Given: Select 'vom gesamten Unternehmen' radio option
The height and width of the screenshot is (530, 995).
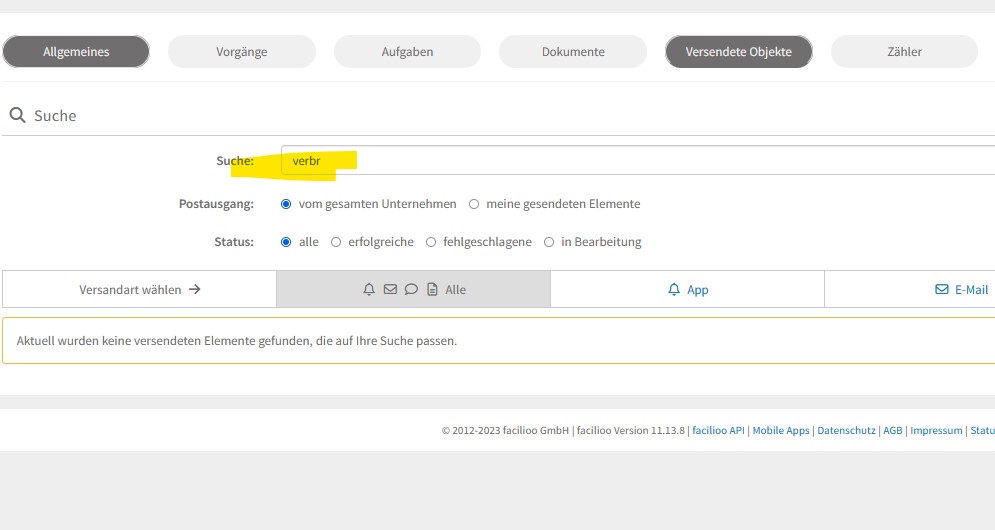Looking at the screenshot, I should [286, 204].
